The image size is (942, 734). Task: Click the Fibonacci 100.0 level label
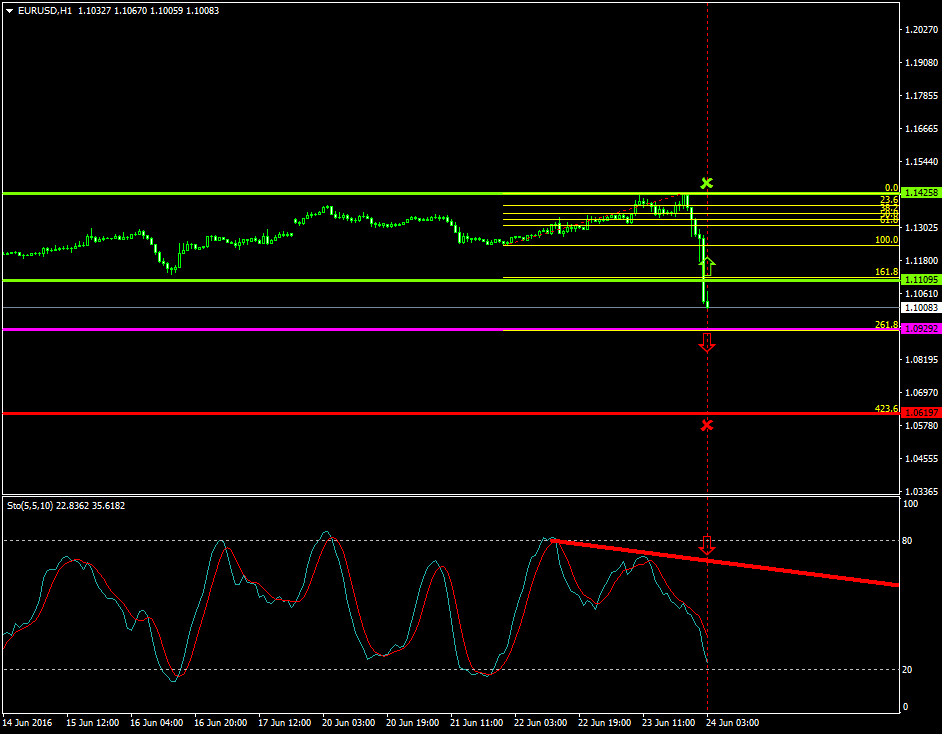[x=886, y=240]
